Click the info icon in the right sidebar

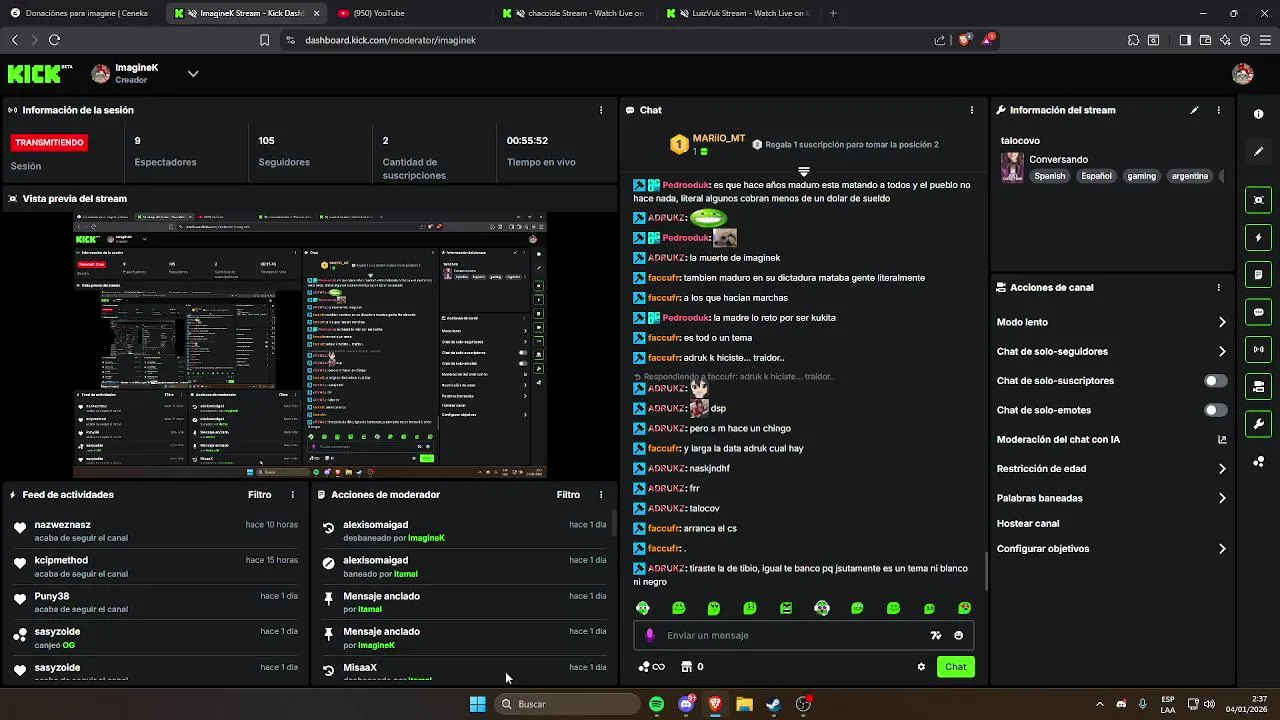click(1258, 114)
